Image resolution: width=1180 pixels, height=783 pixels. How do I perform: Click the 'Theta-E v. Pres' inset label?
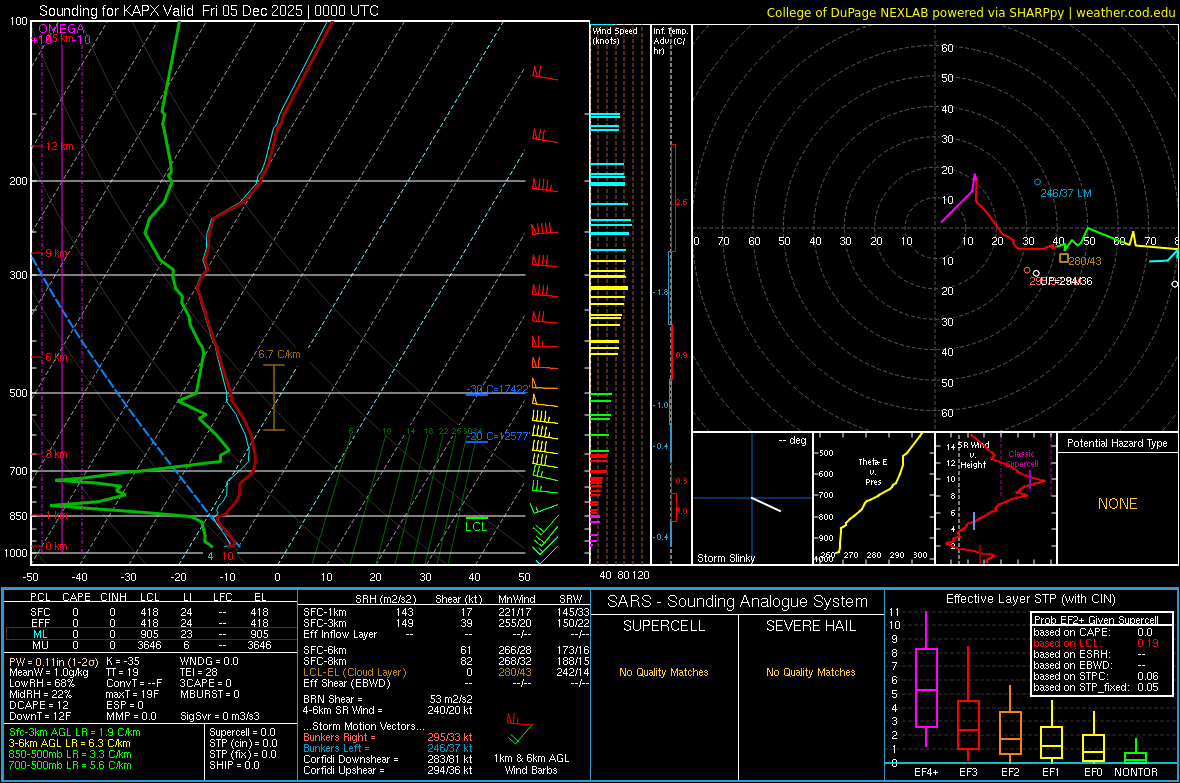click(x=873, y=472)
